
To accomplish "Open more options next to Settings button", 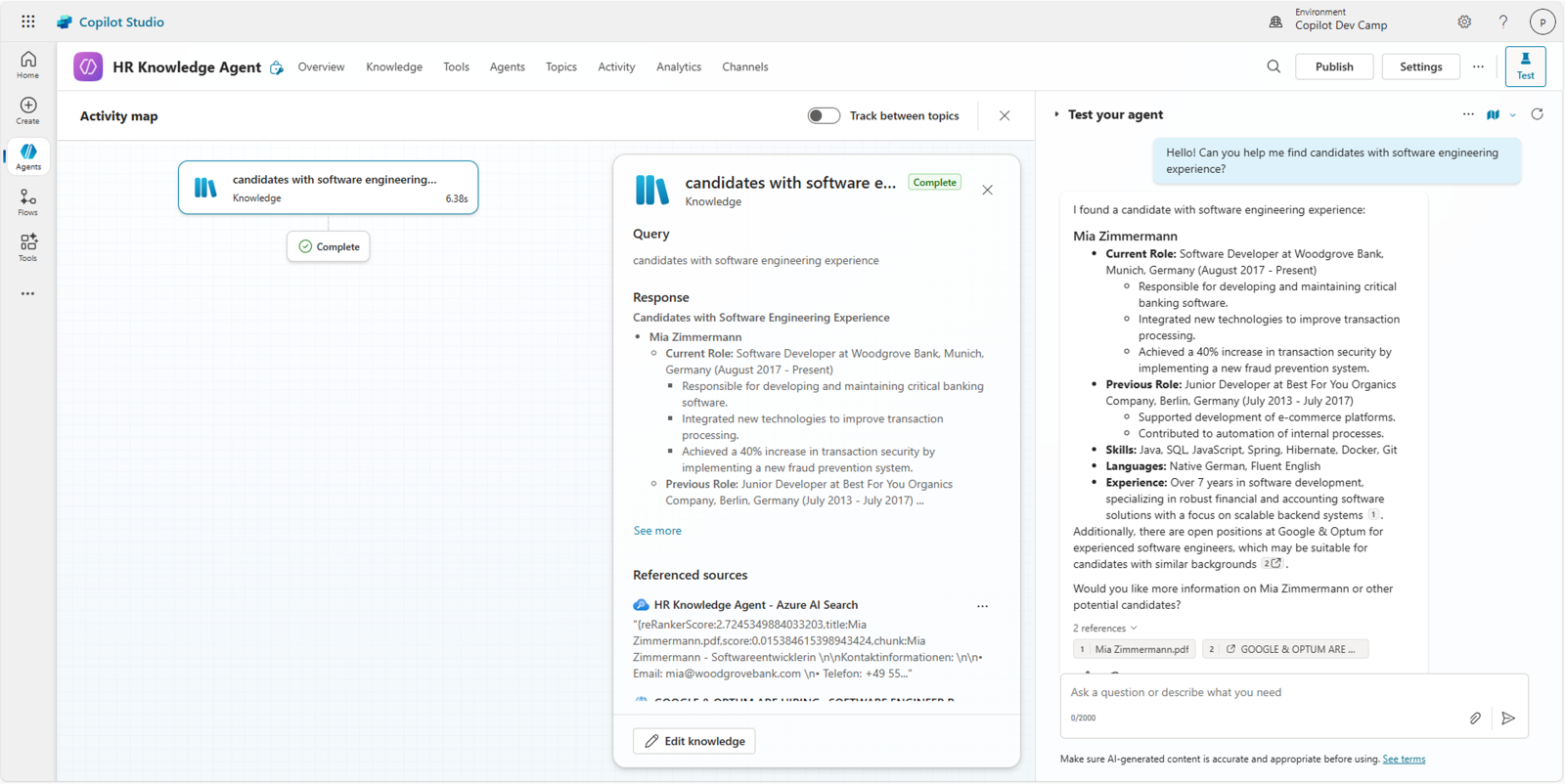I will coord(1478,66).
